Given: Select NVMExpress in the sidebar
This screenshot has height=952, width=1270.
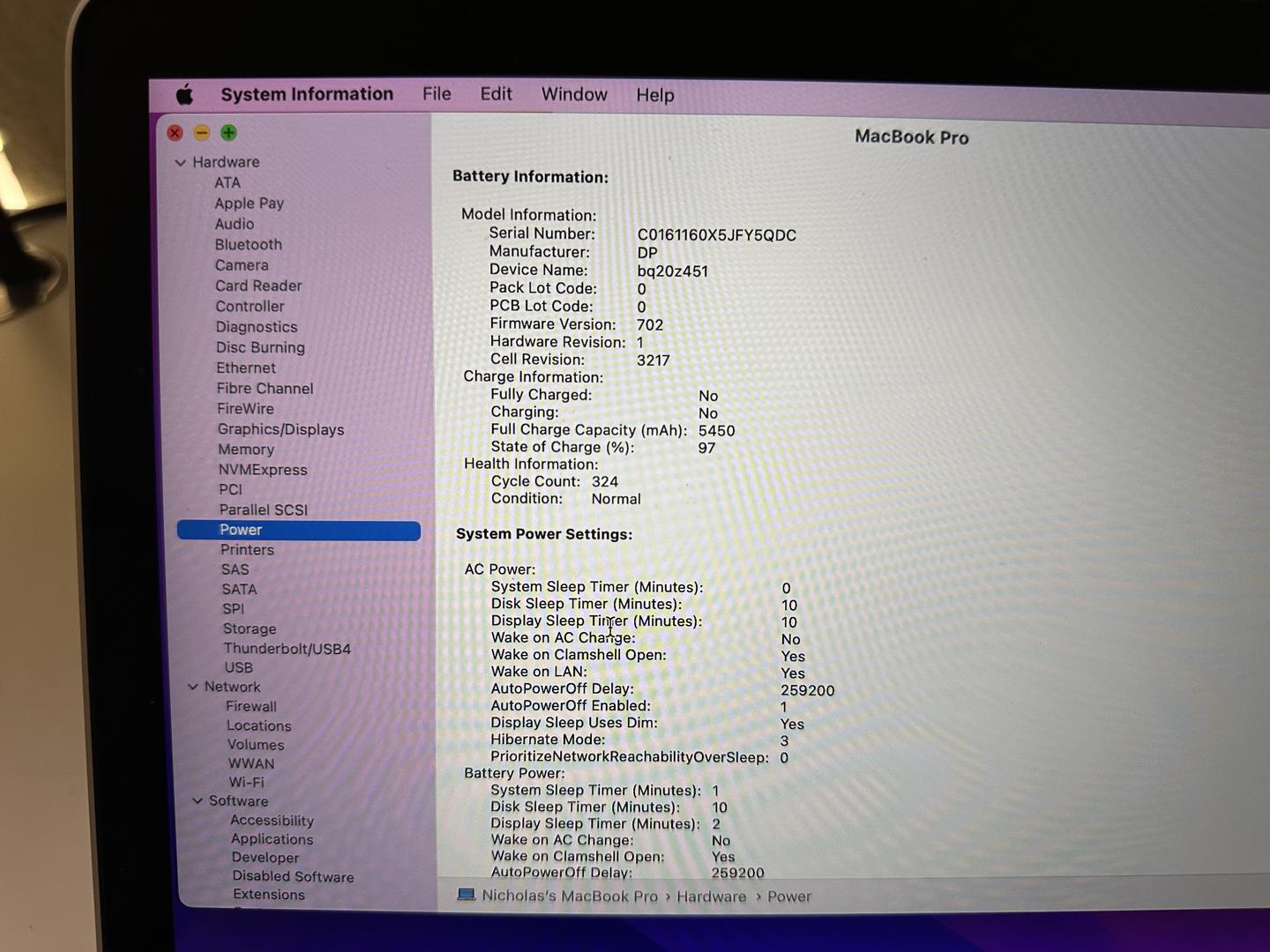Looking at the screenshot, I should [263, 470].
